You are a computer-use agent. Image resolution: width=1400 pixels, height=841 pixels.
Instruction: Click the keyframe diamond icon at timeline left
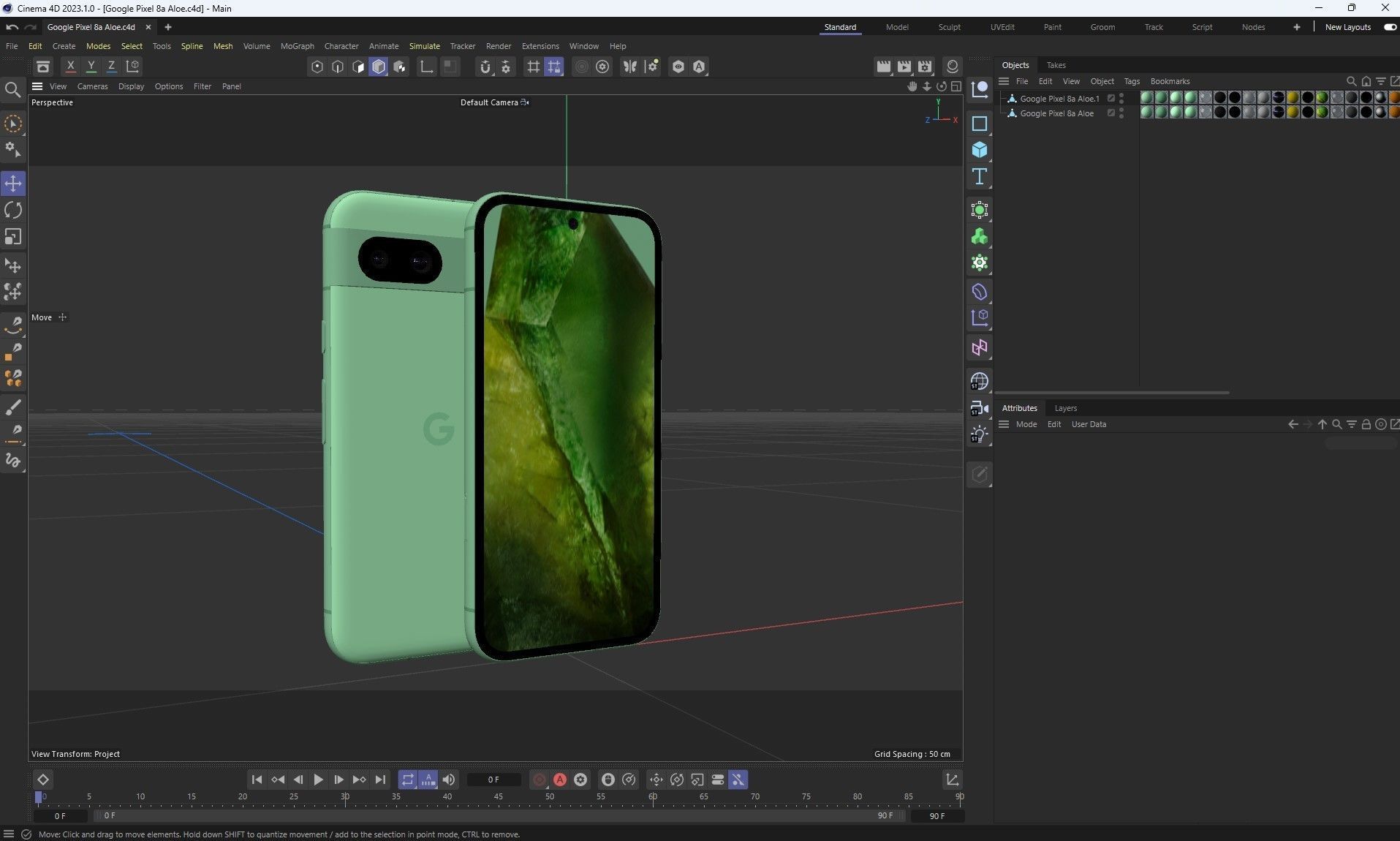pyautogui.click(x=42, y=780)
